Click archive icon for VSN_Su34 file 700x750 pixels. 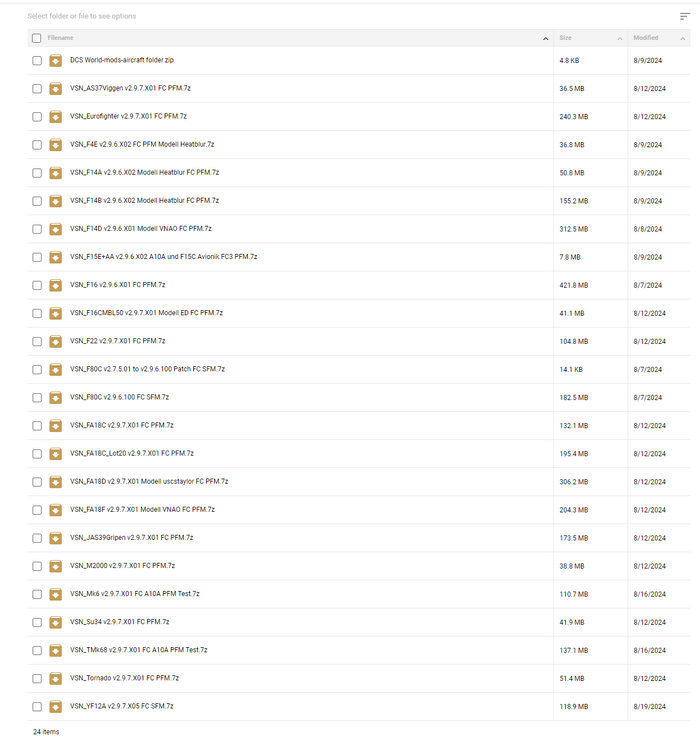click(56, 623)
